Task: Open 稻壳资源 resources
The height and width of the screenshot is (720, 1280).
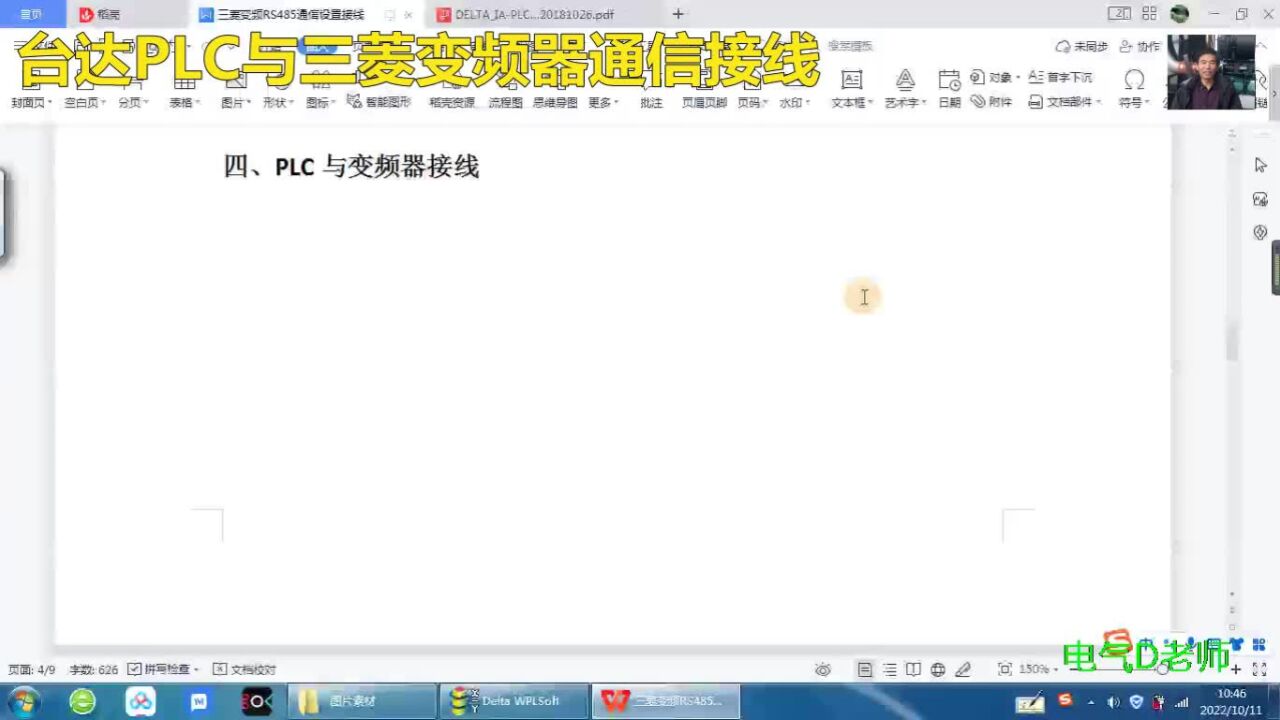Action: pos(452,102)
